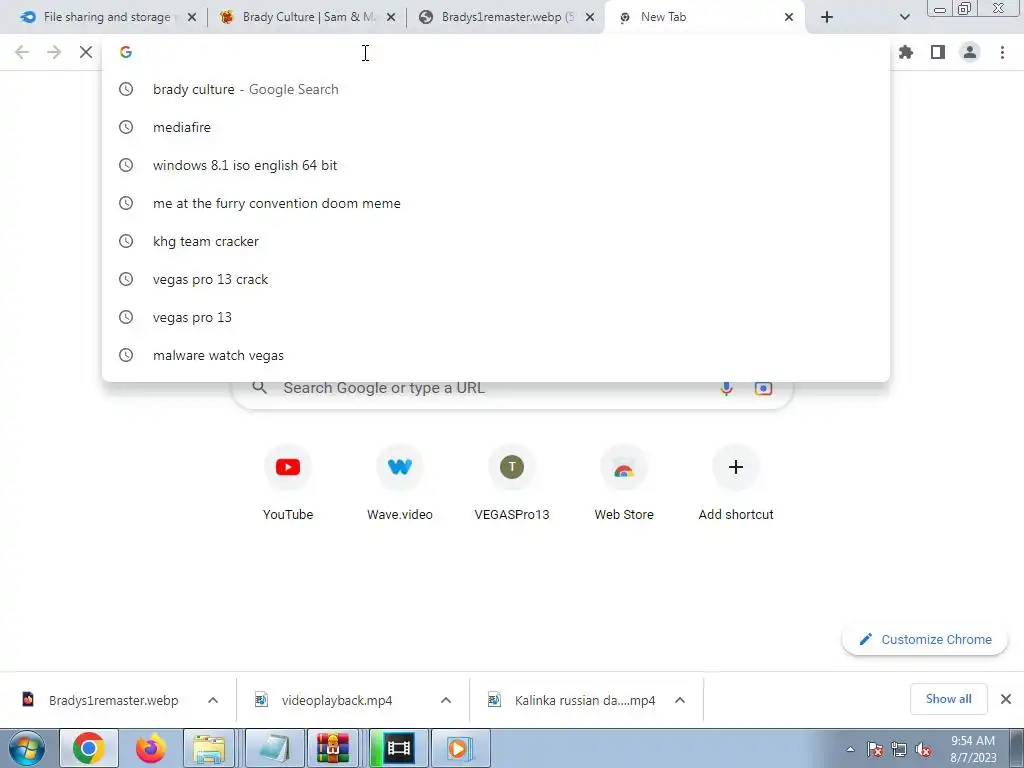Click the Add shortcut plus tile
Image resolution: width=1024 pixels, height=768 pixels.
coord(736,483)
